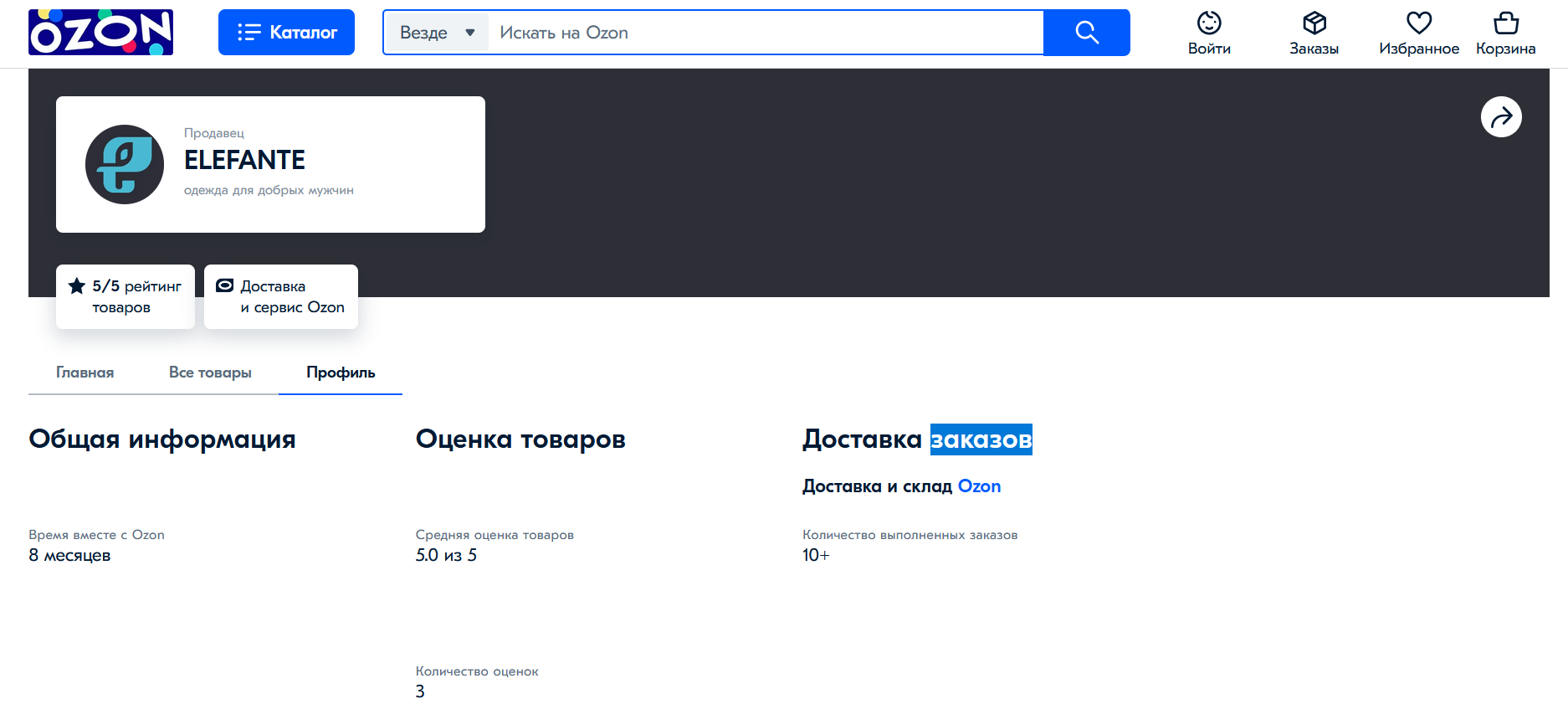Click the ELEFANTE seller name
This screenshot has width=1568, height=704.
point(244,160)
